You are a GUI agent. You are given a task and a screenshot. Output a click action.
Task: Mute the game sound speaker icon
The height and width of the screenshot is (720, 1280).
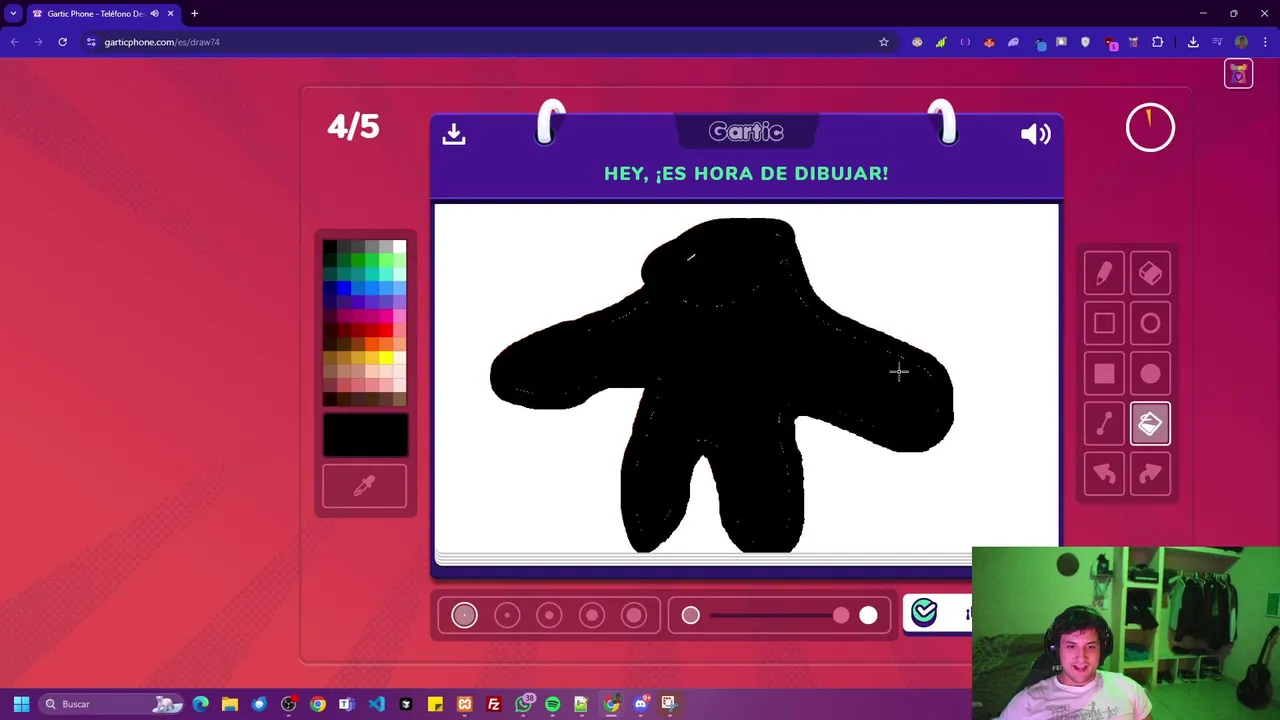pyautogui.click(x=1036, y=134)
